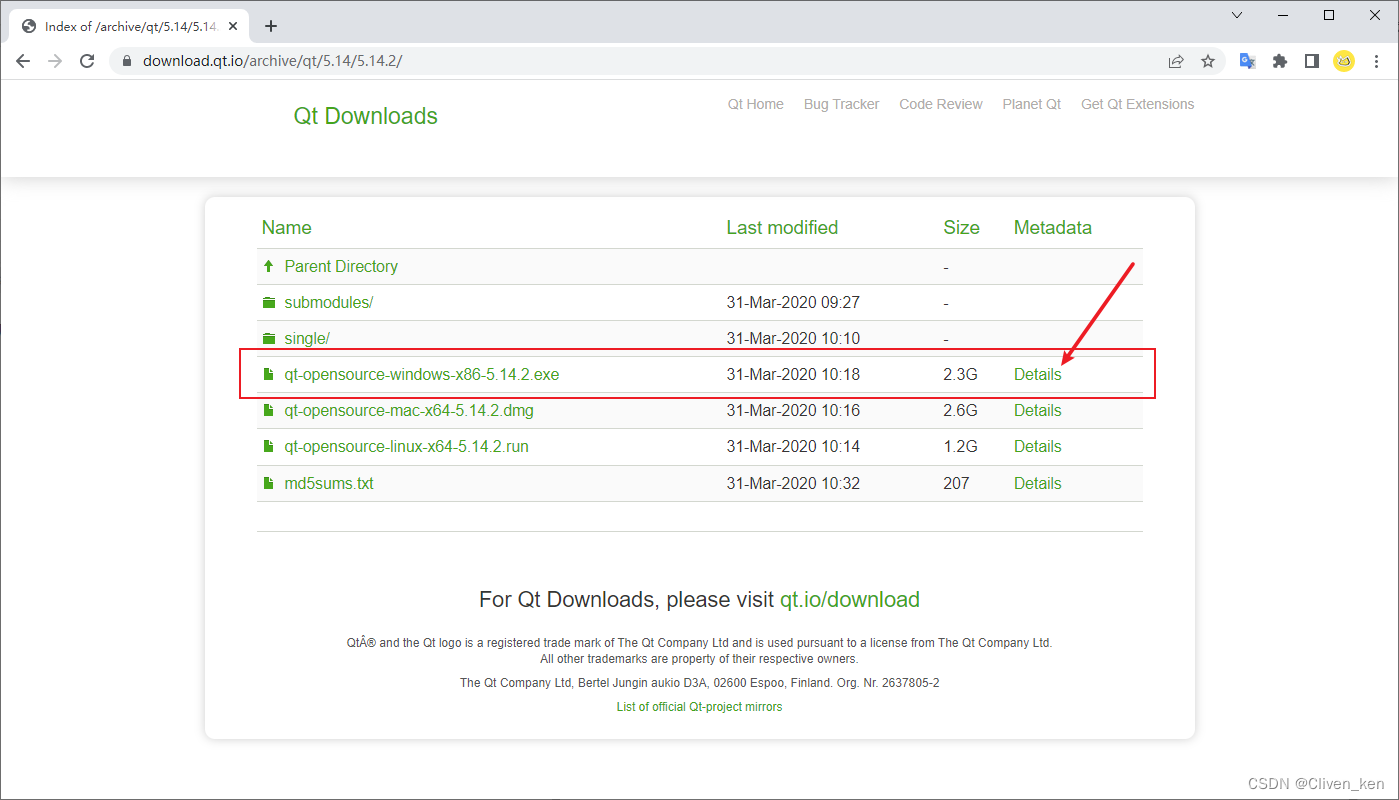Open Planet Qt in the top navigation
Viewport: 1399px width, 800px height.
tap(1032, 104)
